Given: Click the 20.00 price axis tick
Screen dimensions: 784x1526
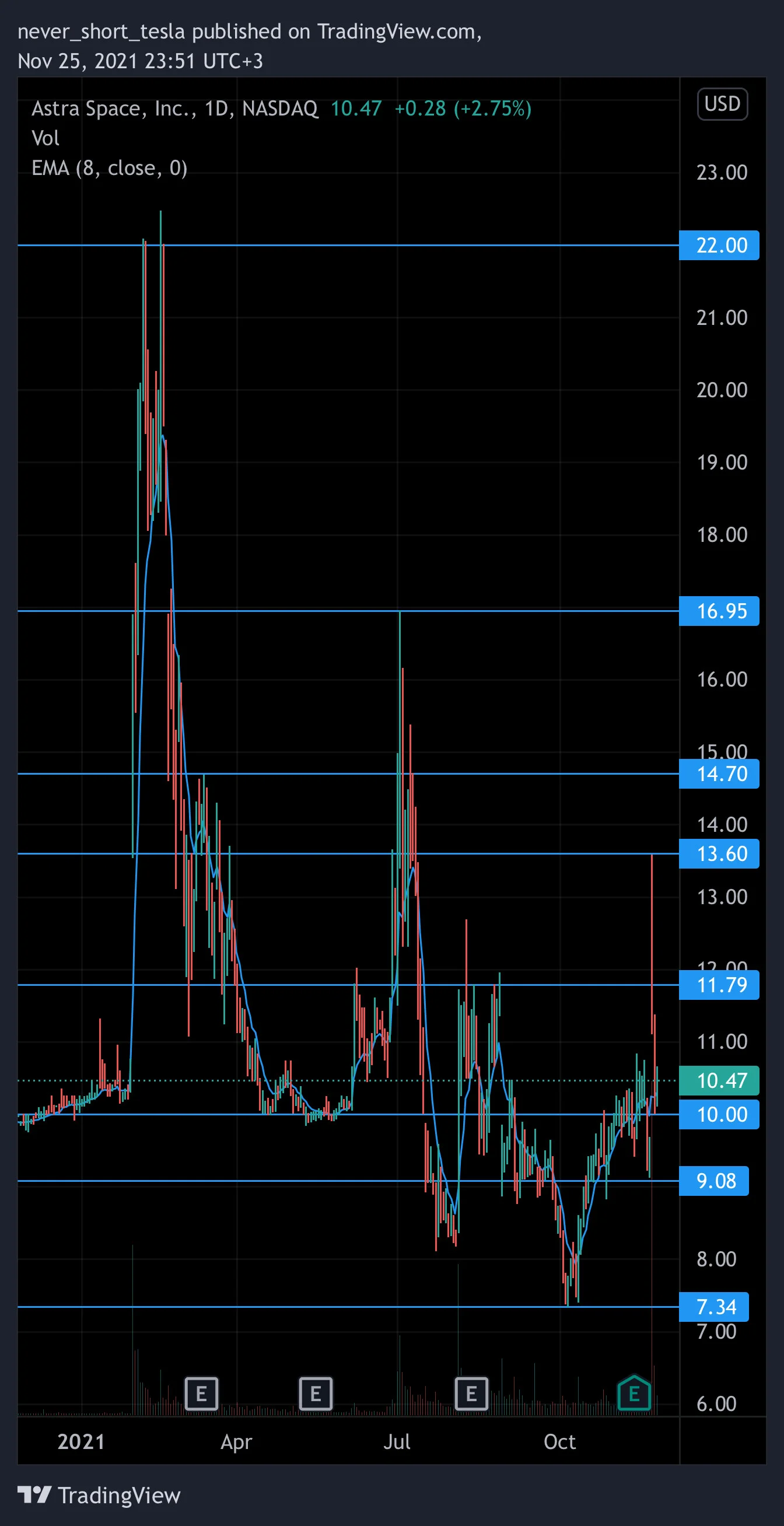Looking at the screenshot, I should (x=722, y=390).
